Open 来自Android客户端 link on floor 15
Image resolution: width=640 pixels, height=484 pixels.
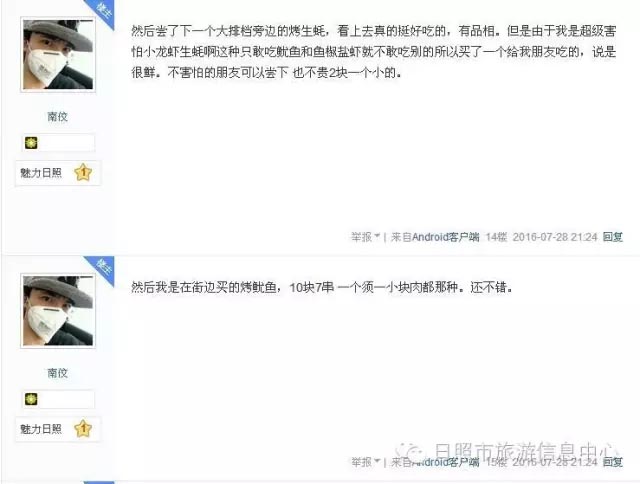pos(435,462)
